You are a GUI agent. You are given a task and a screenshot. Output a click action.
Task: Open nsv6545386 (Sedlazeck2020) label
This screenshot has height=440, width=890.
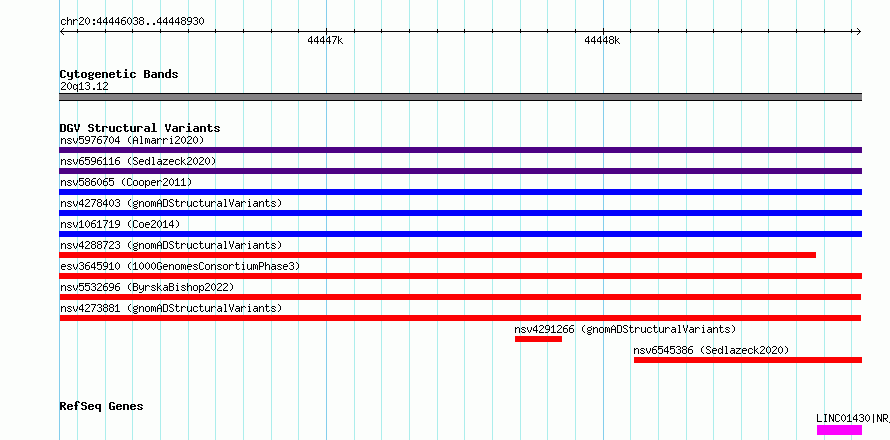[711, 350]
